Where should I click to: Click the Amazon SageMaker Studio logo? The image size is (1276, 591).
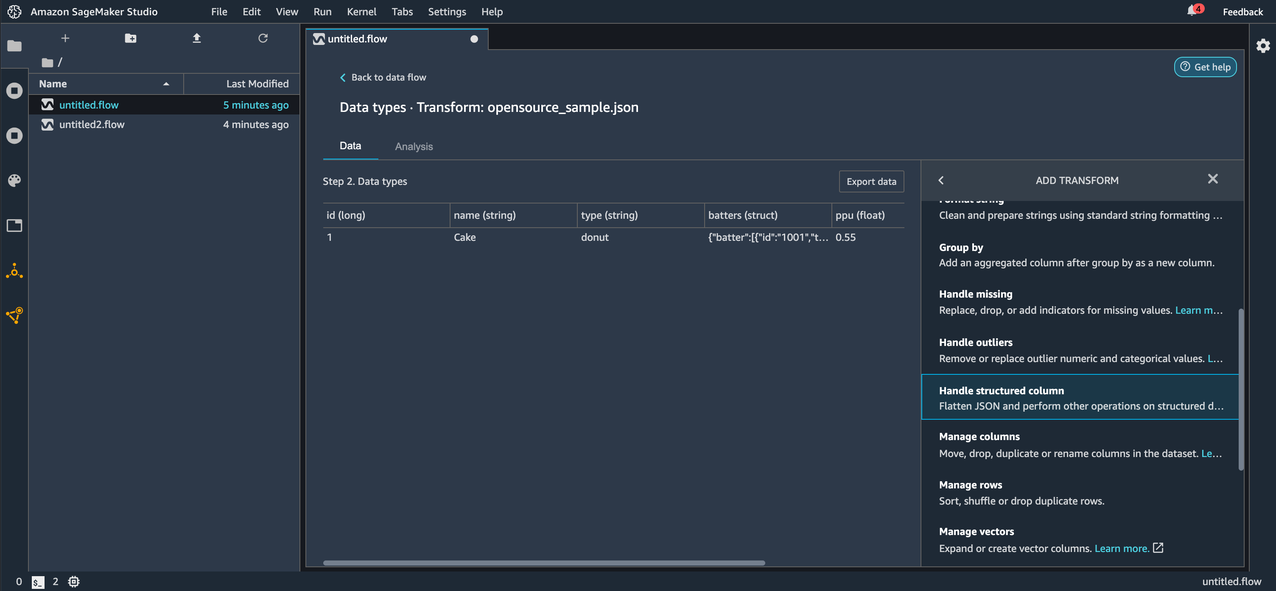(x=14, y=12)
